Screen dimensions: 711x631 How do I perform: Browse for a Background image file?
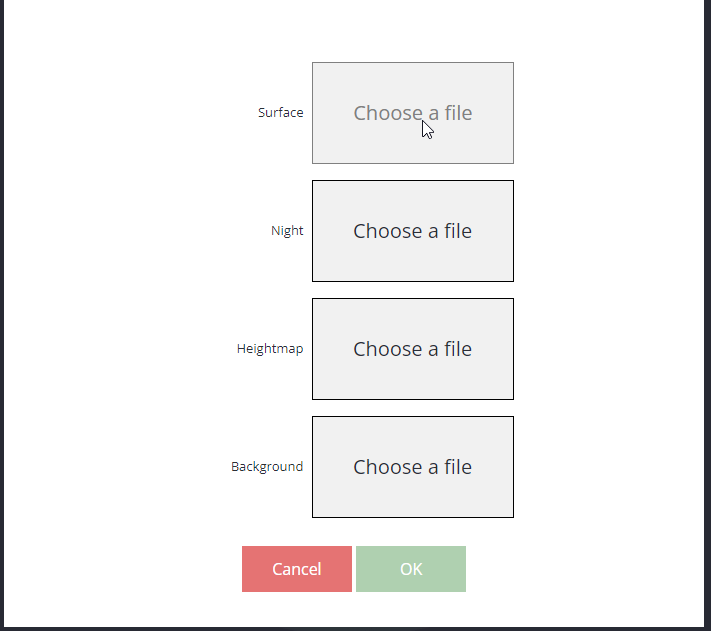click(x=413, y=466)
